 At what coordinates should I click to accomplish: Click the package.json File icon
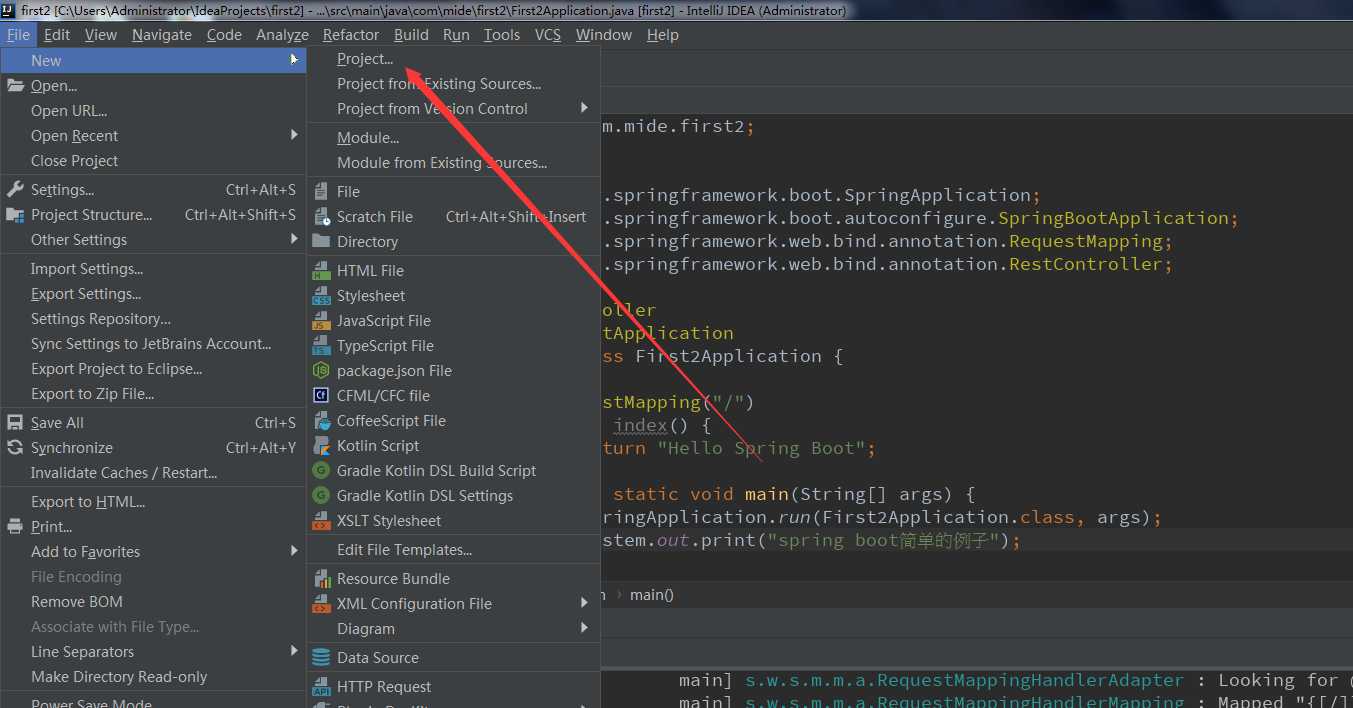coord(321,371)
